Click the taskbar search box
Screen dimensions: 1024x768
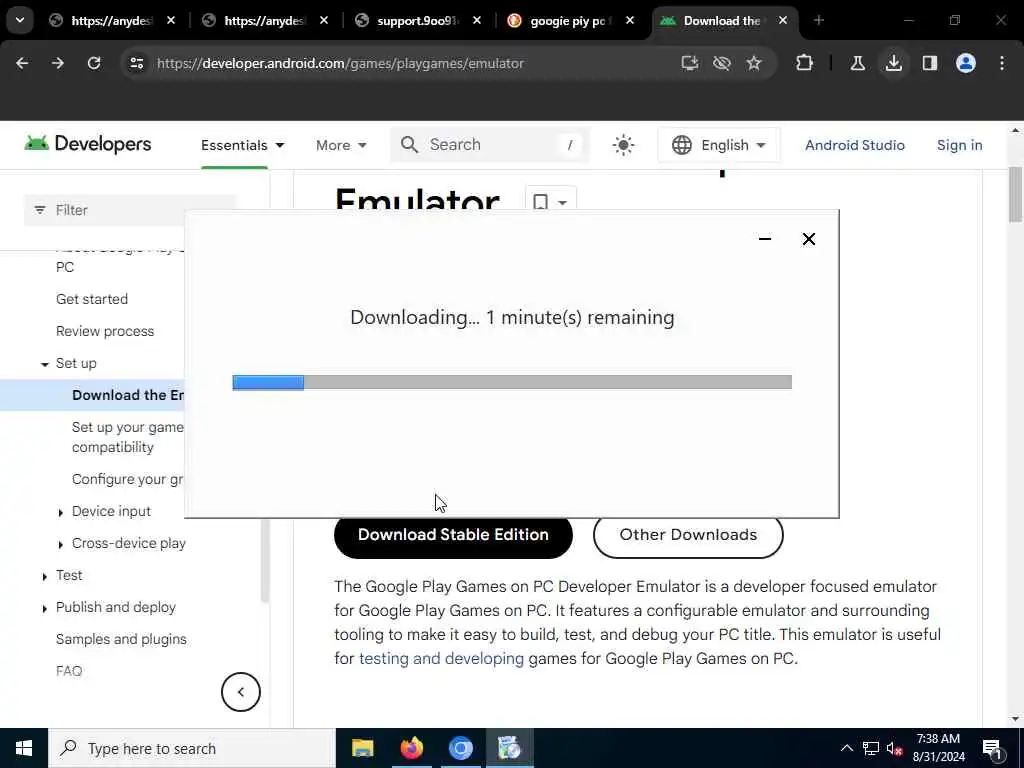[x=191, y=748]
